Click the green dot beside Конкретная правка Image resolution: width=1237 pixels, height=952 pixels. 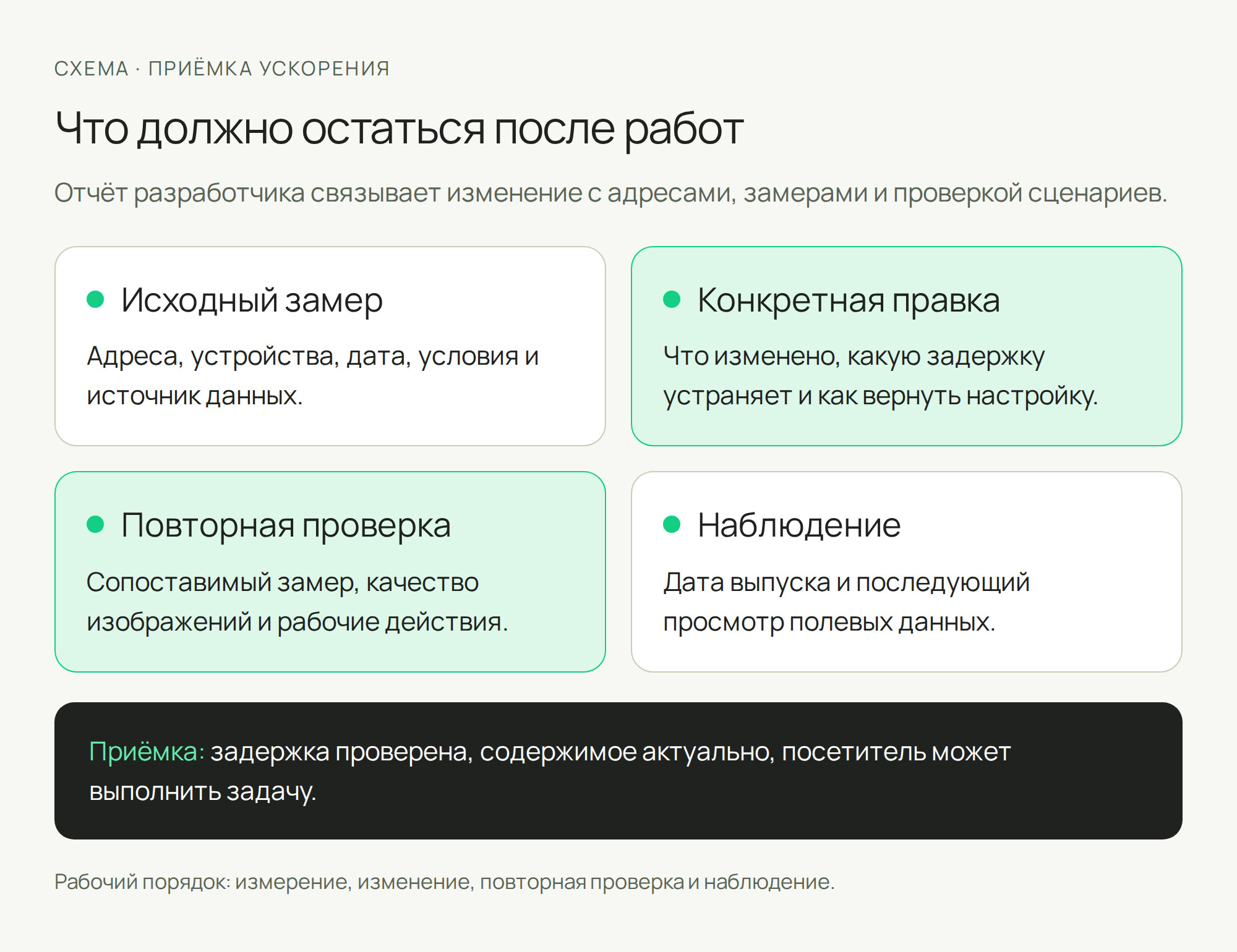click(672, 299)
